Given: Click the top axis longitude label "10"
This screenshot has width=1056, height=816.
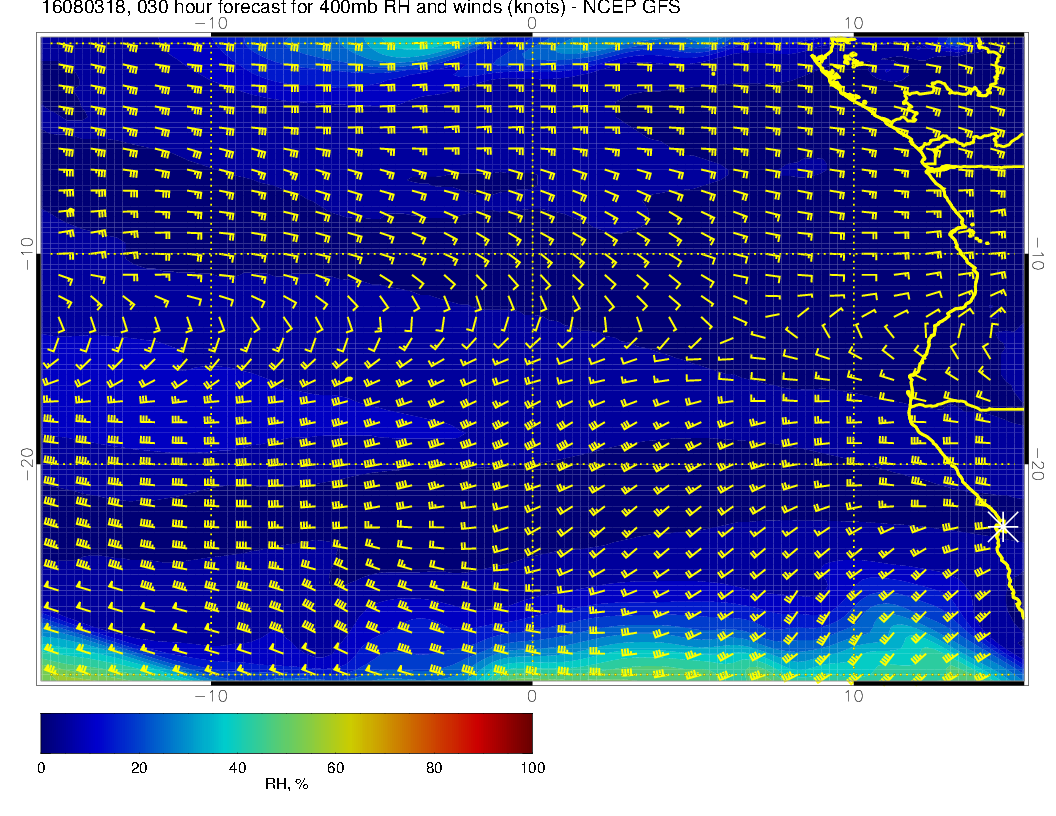Looking at the screenshot, I should (852, 22).
